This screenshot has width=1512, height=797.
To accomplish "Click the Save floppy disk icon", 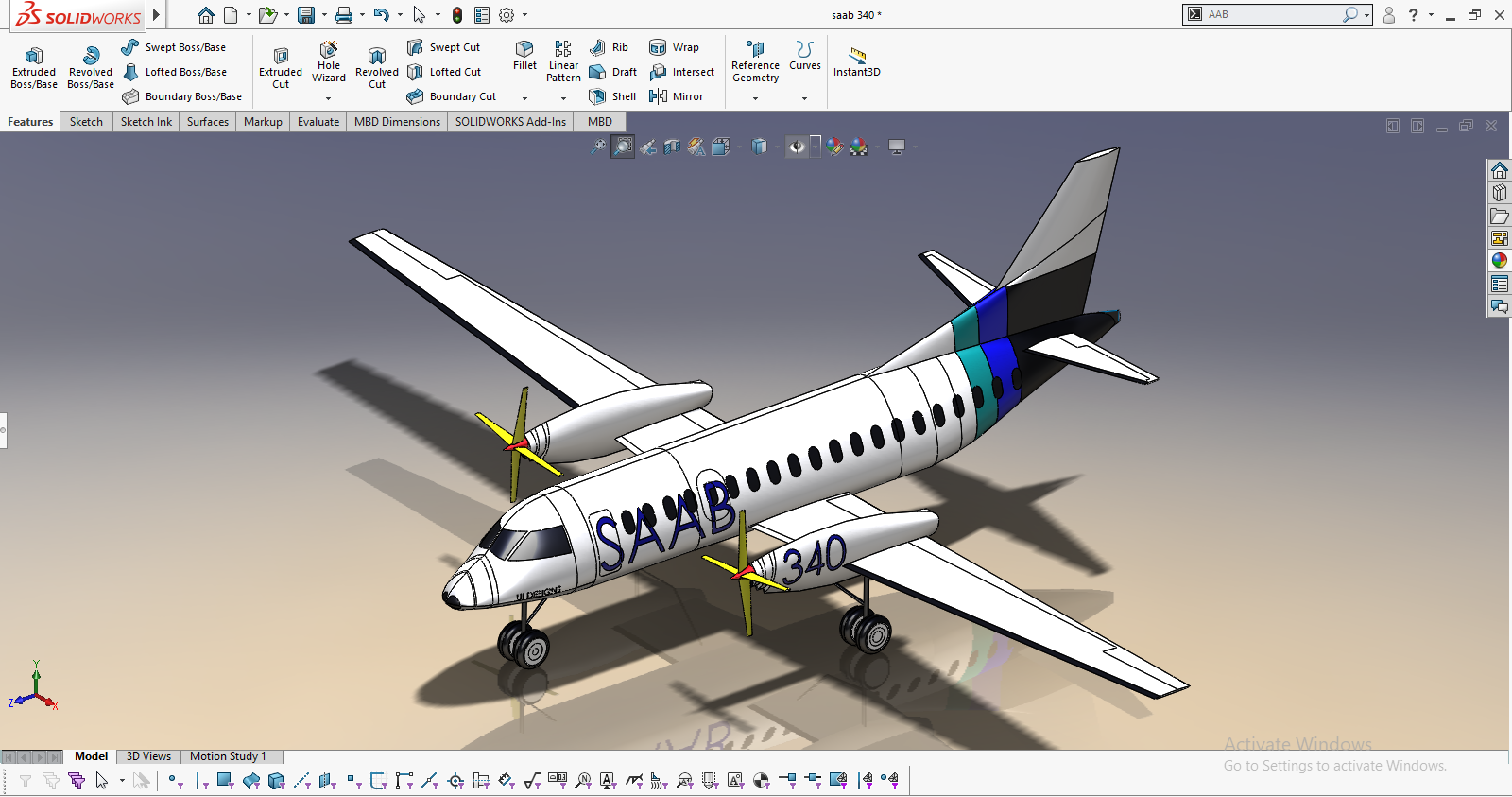I will click(x=306, y=15).
